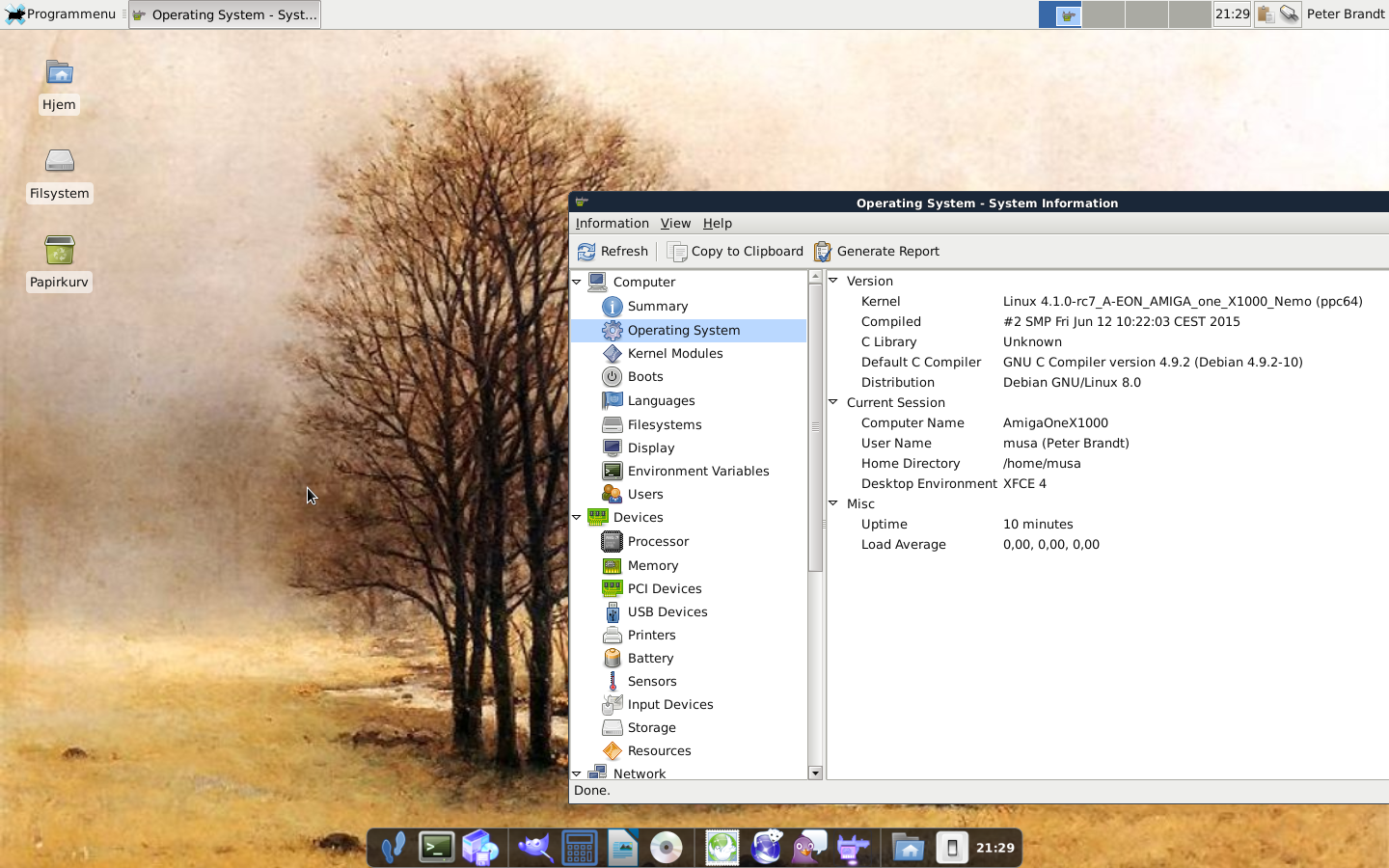Click the Generate Report icon
Viewport: 1389px width, 868px height.
[x=823, y=252]
